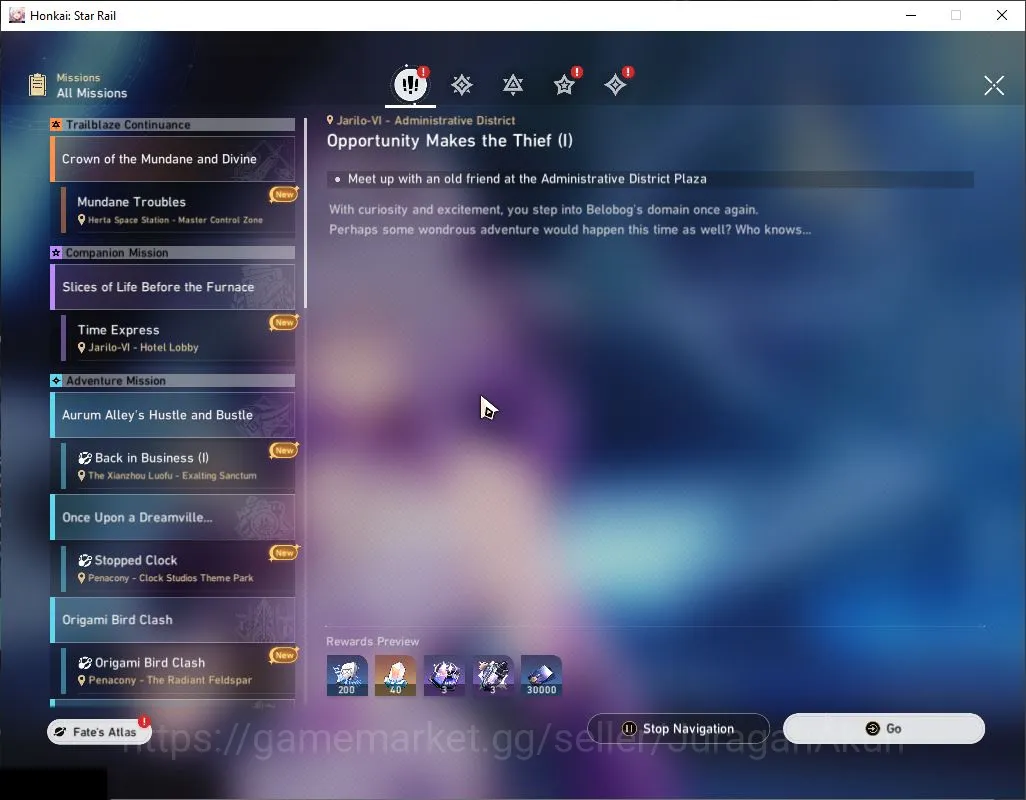This screenshot has width=1026, height=800.
Task: Open Origami Bird Clash at The Radiant Feldspar
Action: 179,670
